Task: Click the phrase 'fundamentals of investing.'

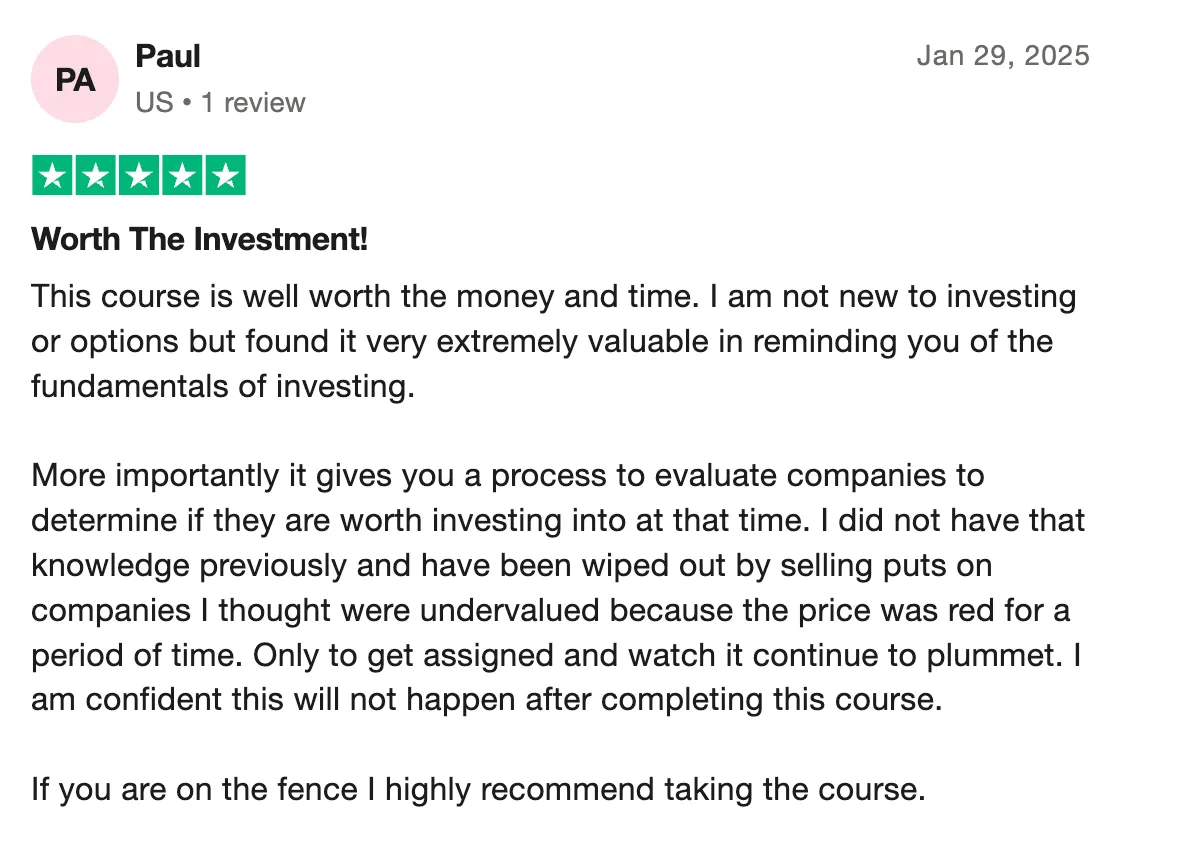Action: [223, 386]
